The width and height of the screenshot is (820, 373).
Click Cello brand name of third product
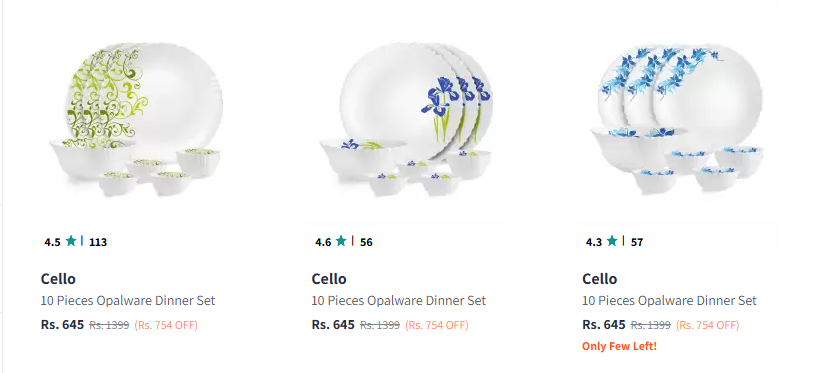(599, 279)
